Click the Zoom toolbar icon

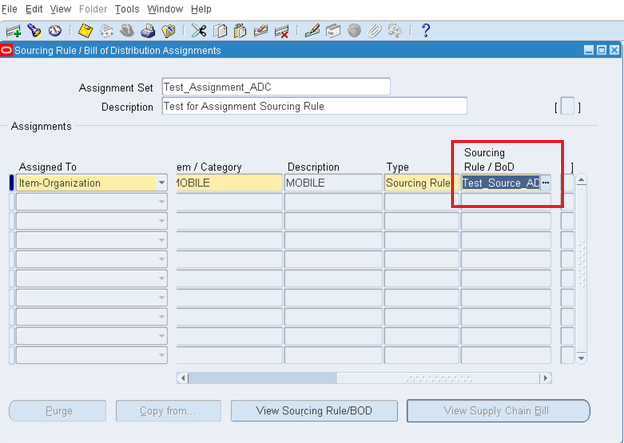(333, 31)
